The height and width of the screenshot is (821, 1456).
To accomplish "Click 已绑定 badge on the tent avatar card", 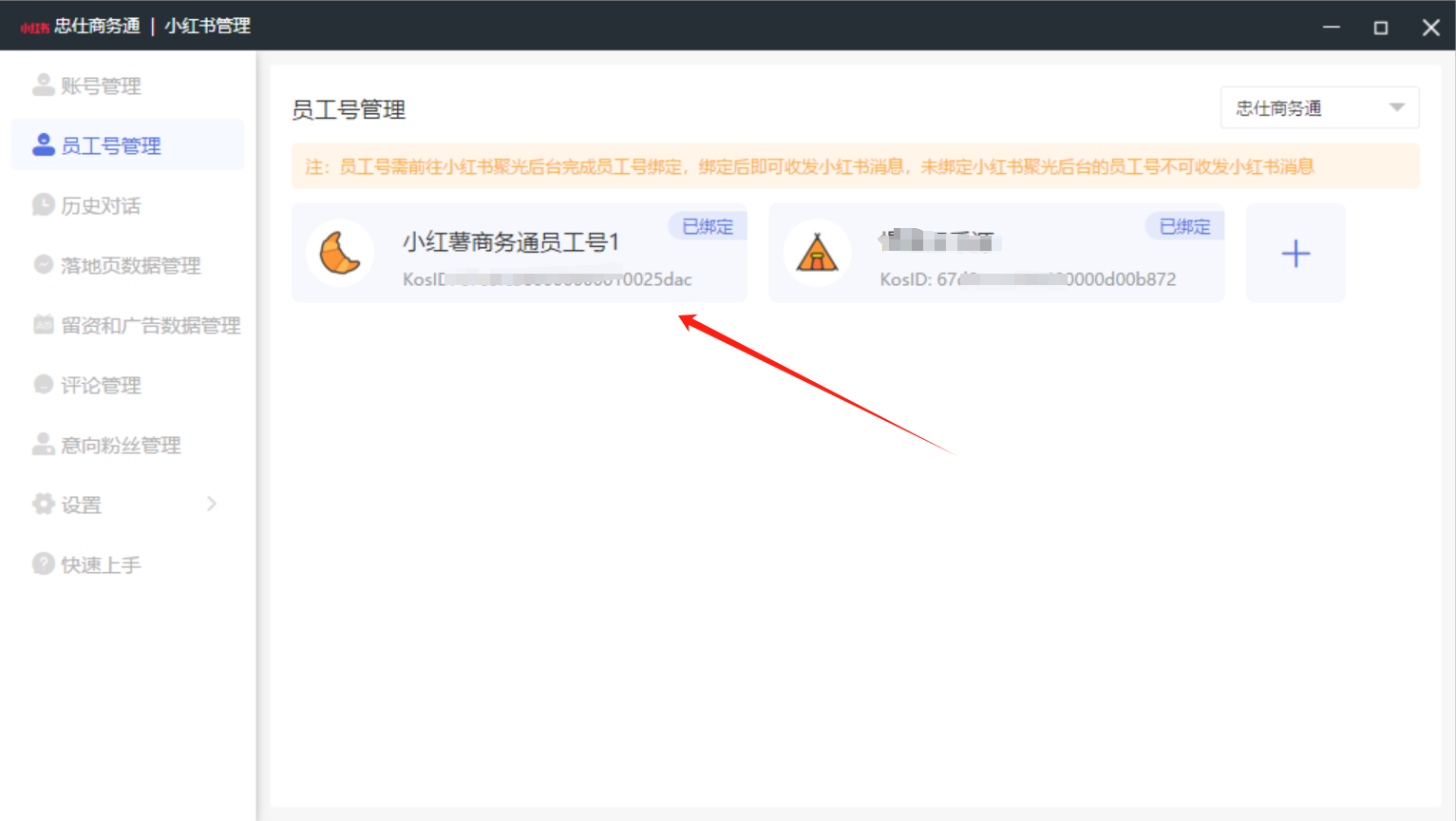I will [x=1184, y=226].
